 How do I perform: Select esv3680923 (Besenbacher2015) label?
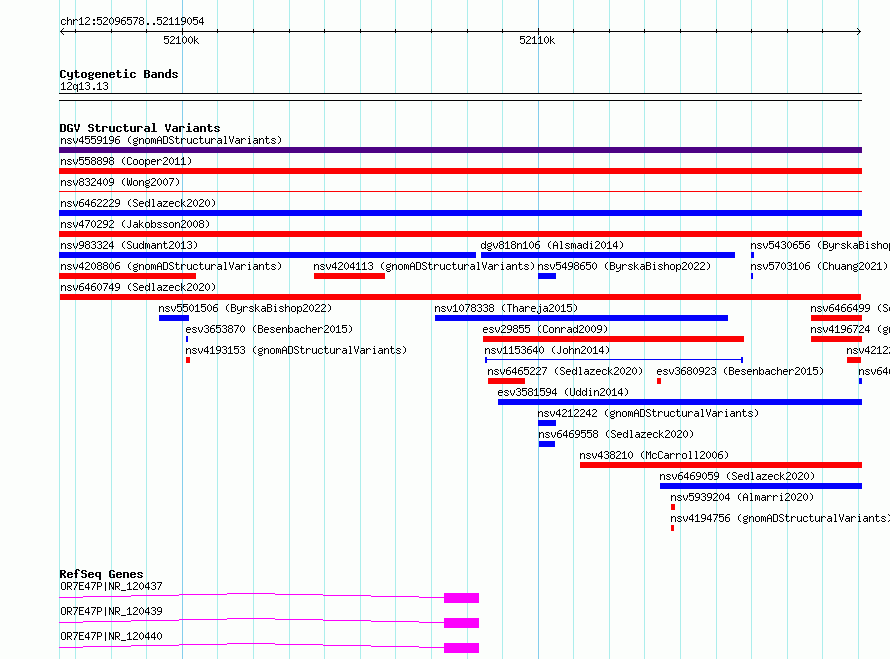(x=740, y=371)
